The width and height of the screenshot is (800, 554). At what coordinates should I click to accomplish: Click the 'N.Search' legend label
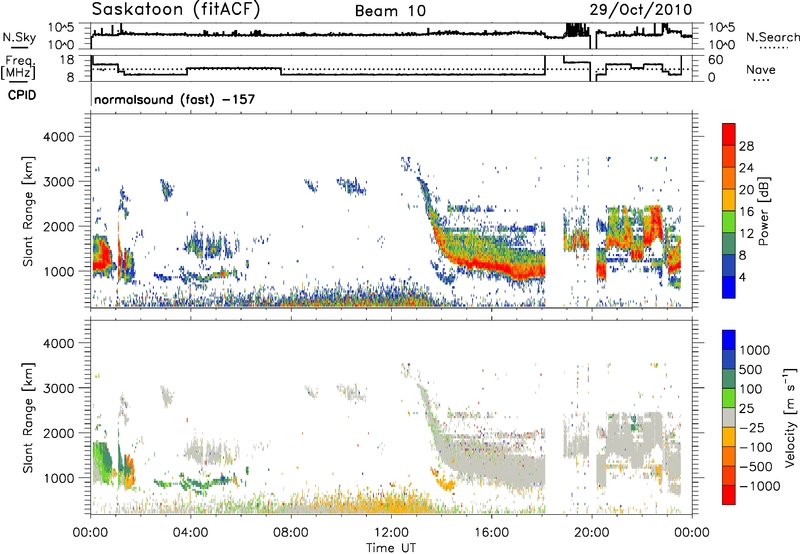(773, 37)
